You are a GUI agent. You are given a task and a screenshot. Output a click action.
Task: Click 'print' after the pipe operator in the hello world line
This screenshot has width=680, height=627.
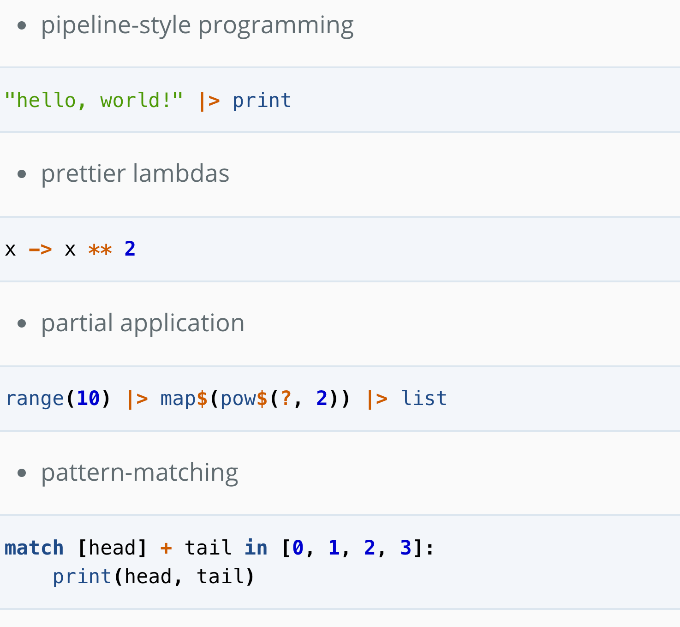pyautogui.click(x=262, y=101)
